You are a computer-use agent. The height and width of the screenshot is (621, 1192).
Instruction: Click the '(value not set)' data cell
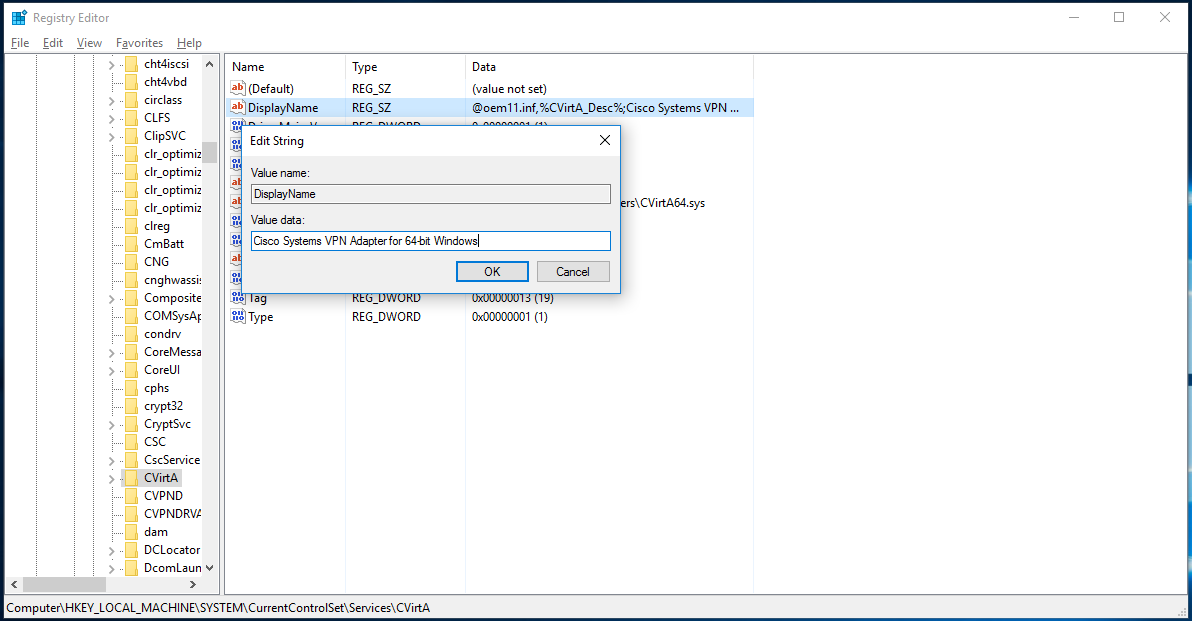click(509, 89)
